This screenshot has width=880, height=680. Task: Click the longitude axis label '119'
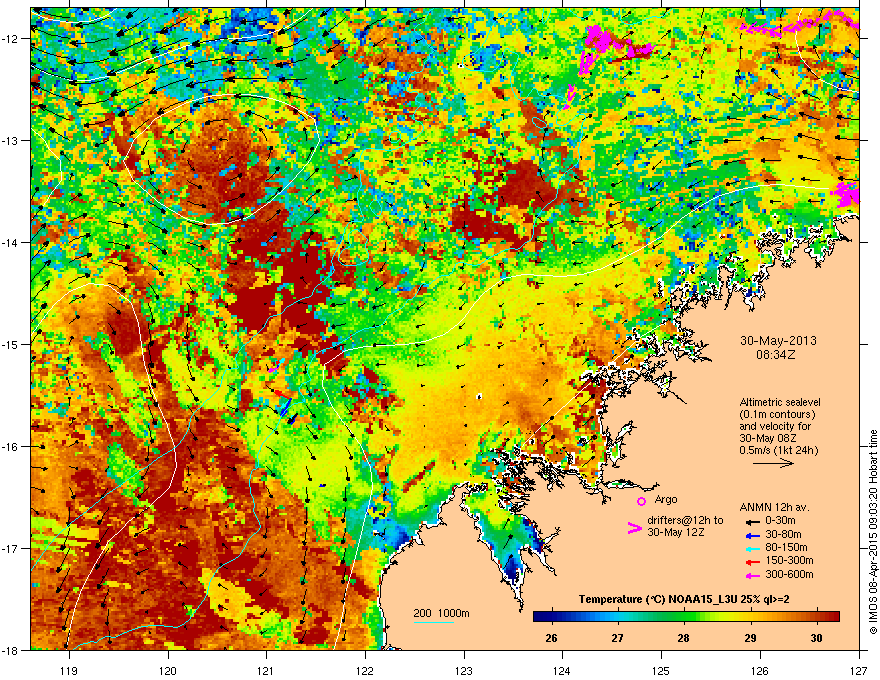pos(69,670)
